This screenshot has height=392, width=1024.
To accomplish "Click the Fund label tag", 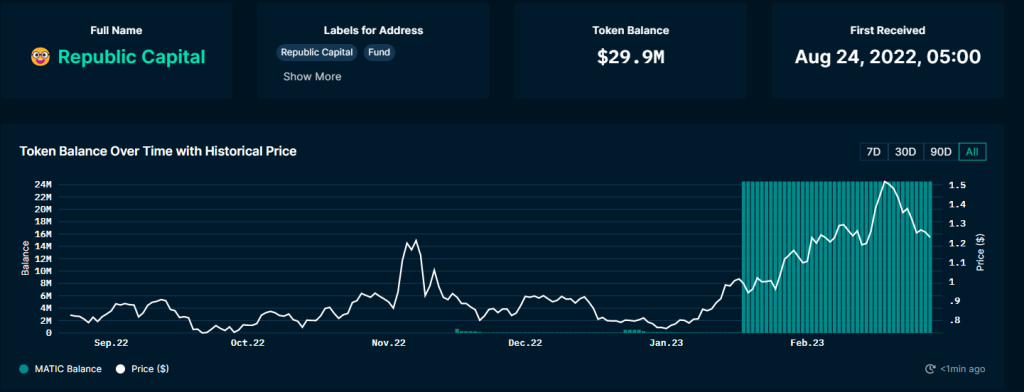I will [379, 52].
